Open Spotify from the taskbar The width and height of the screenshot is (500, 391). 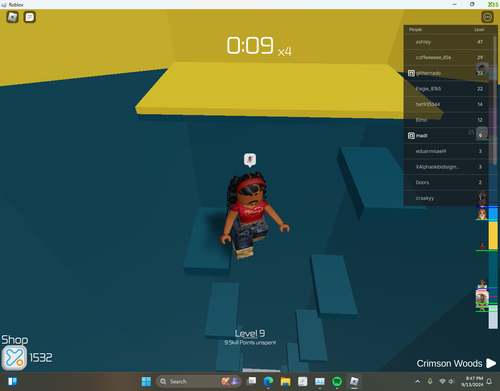337,381
